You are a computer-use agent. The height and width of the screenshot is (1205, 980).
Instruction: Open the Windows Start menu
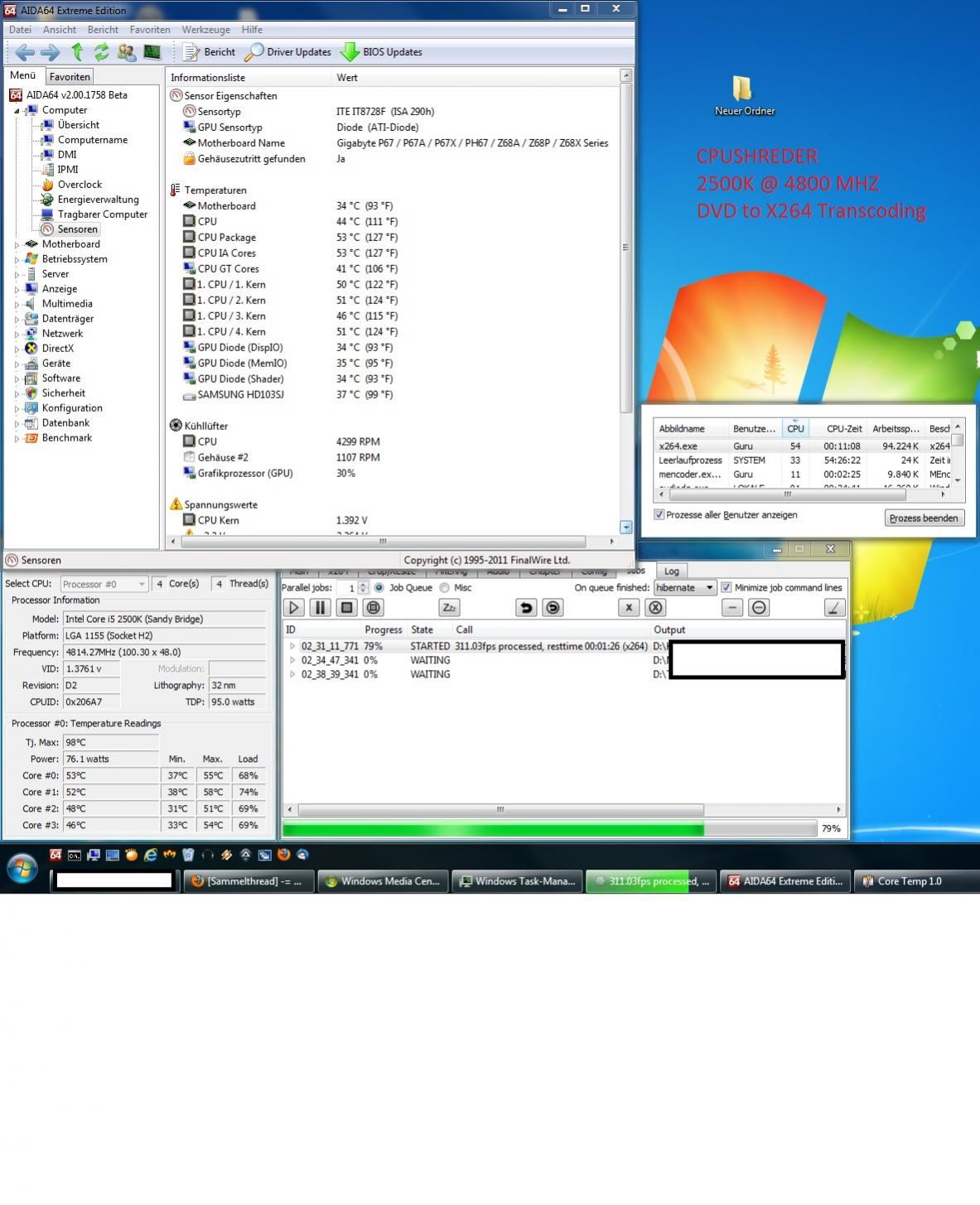(22, 869)
